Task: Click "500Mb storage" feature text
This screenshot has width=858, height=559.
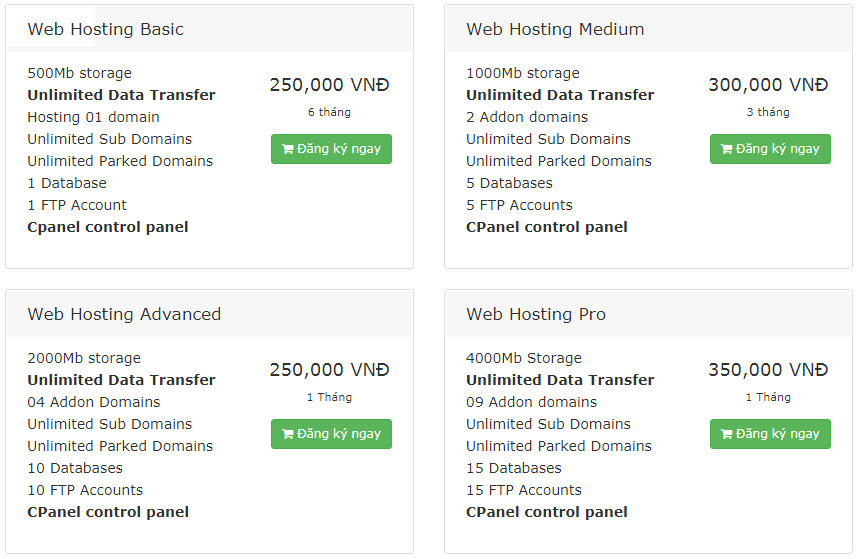Action: [79, 73]
